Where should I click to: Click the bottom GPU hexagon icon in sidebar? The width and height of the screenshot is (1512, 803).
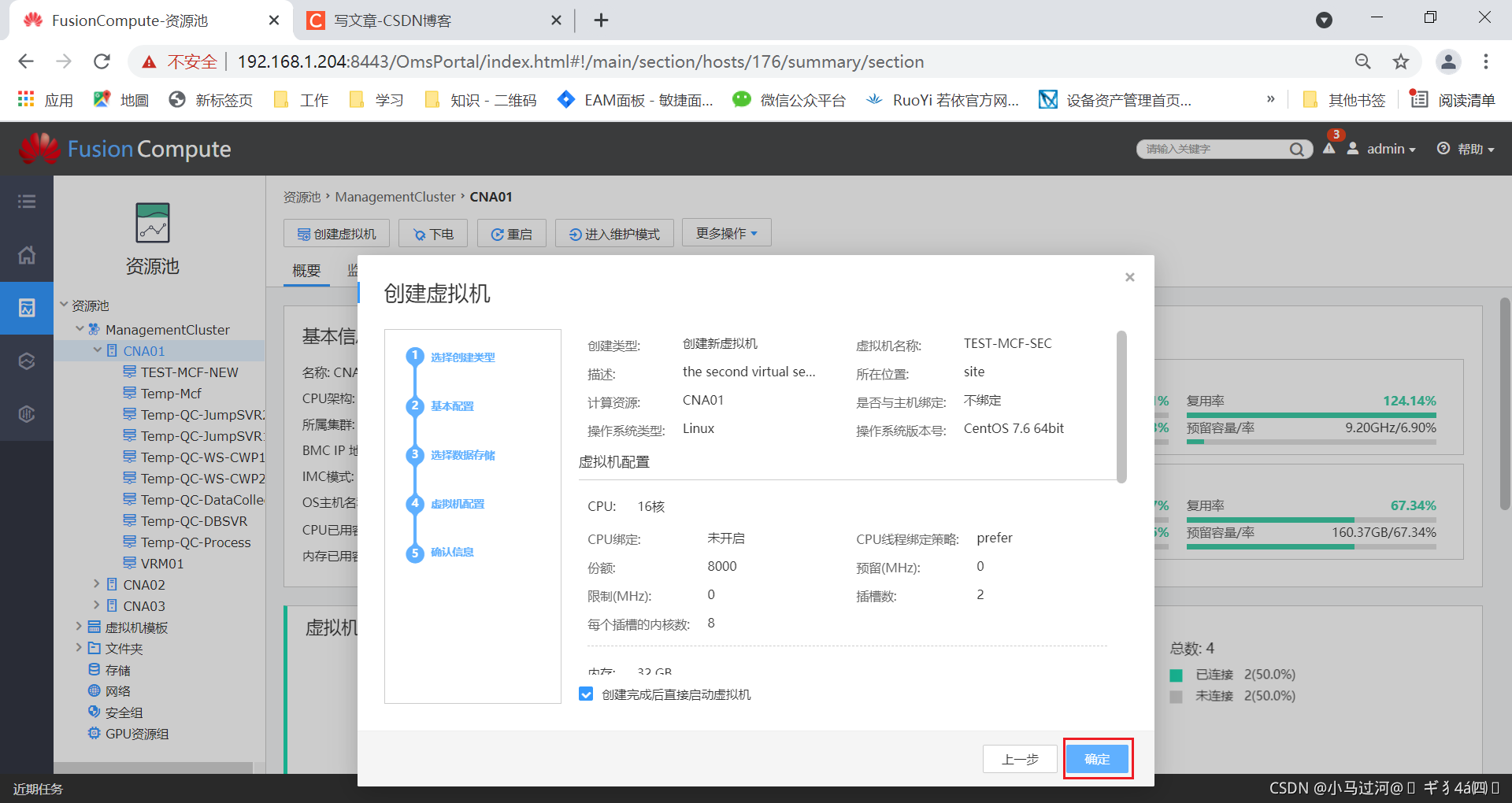[x=26, y=413]
